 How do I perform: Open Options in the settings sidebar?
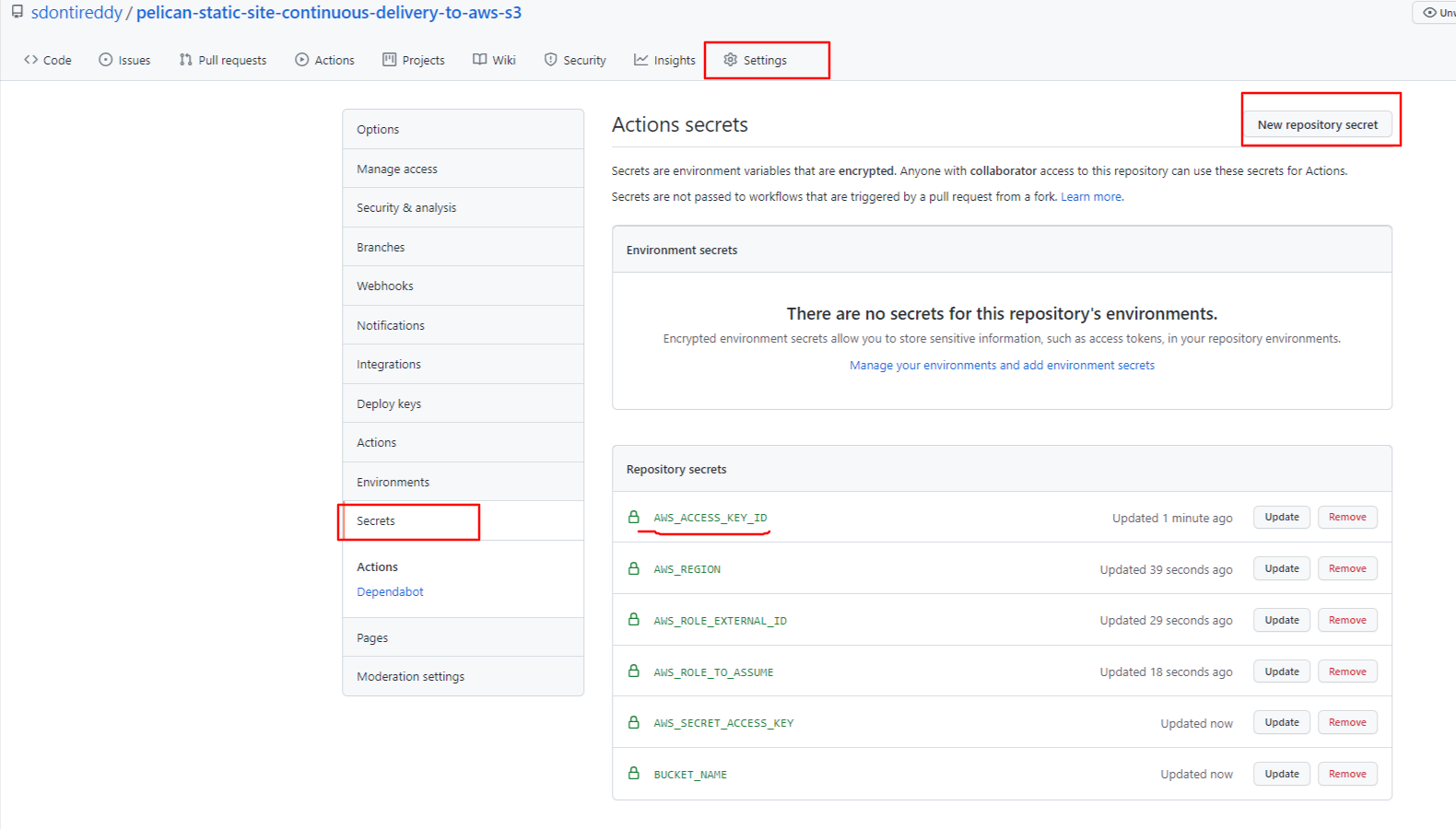click(x=463, y=130)
